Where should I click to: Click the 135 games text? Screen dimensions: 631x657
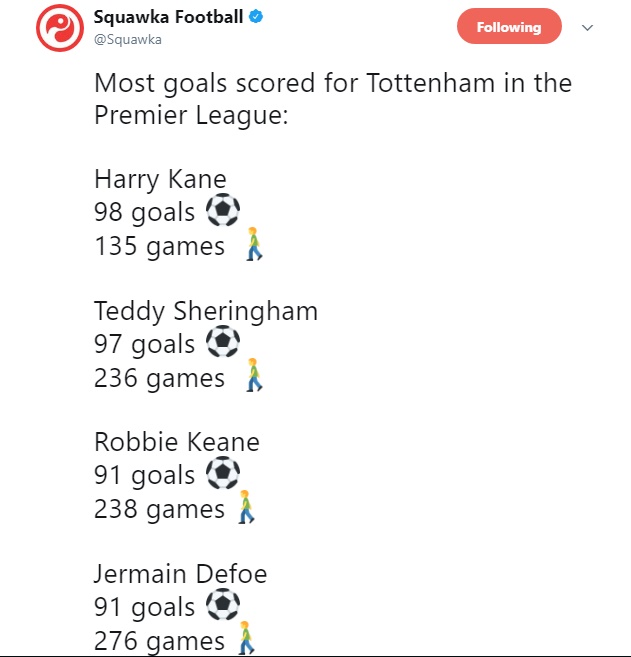tap(159, 246)
